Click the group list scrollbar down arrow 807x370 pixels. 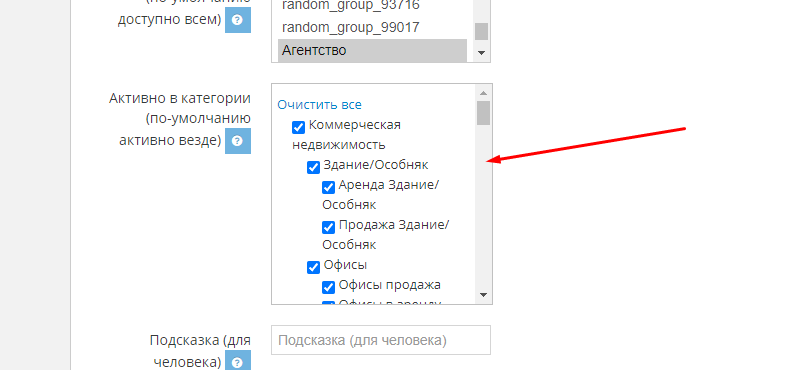click(482, 52)
